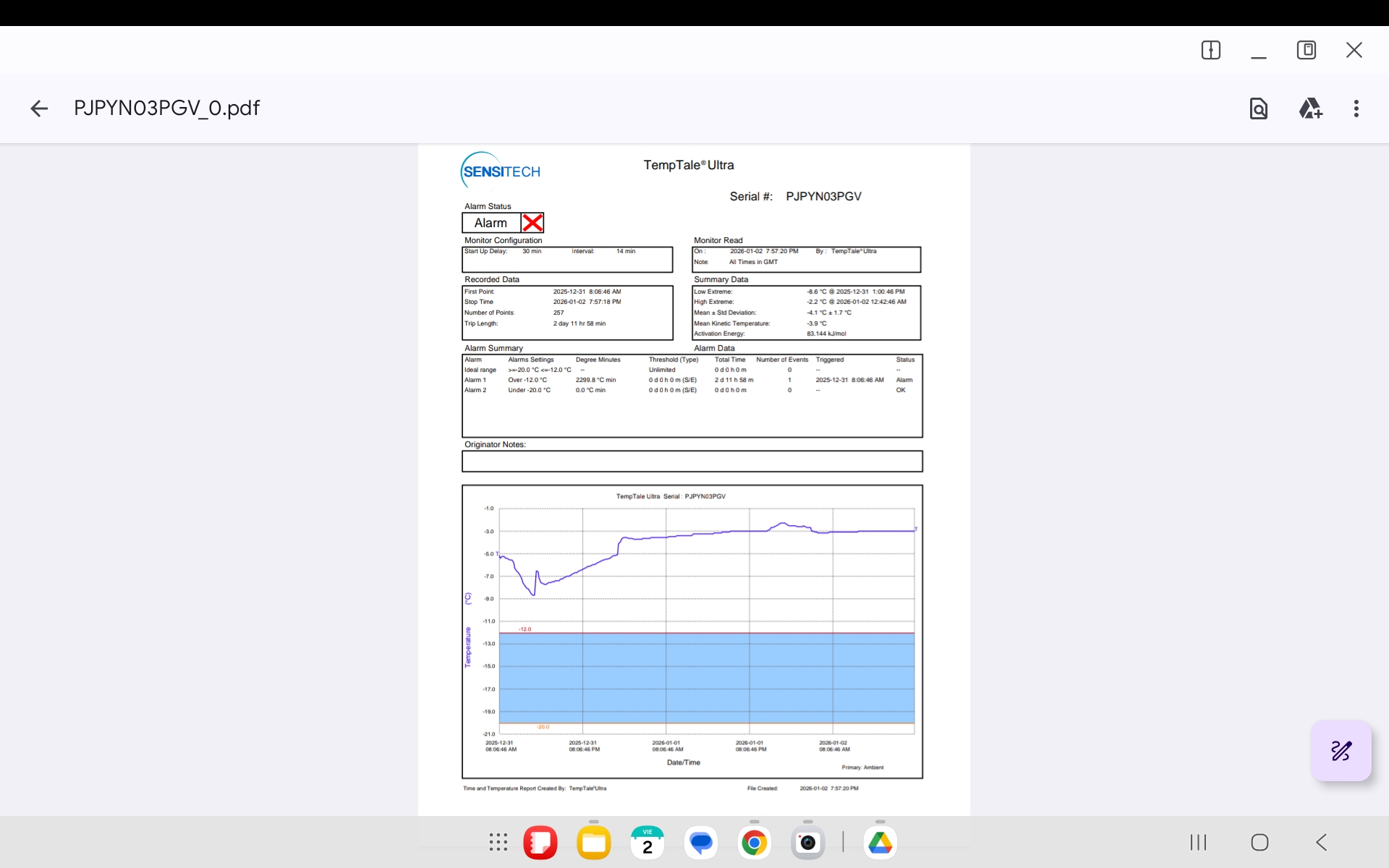Launch Chrome from the taskbar

(754, 842)
